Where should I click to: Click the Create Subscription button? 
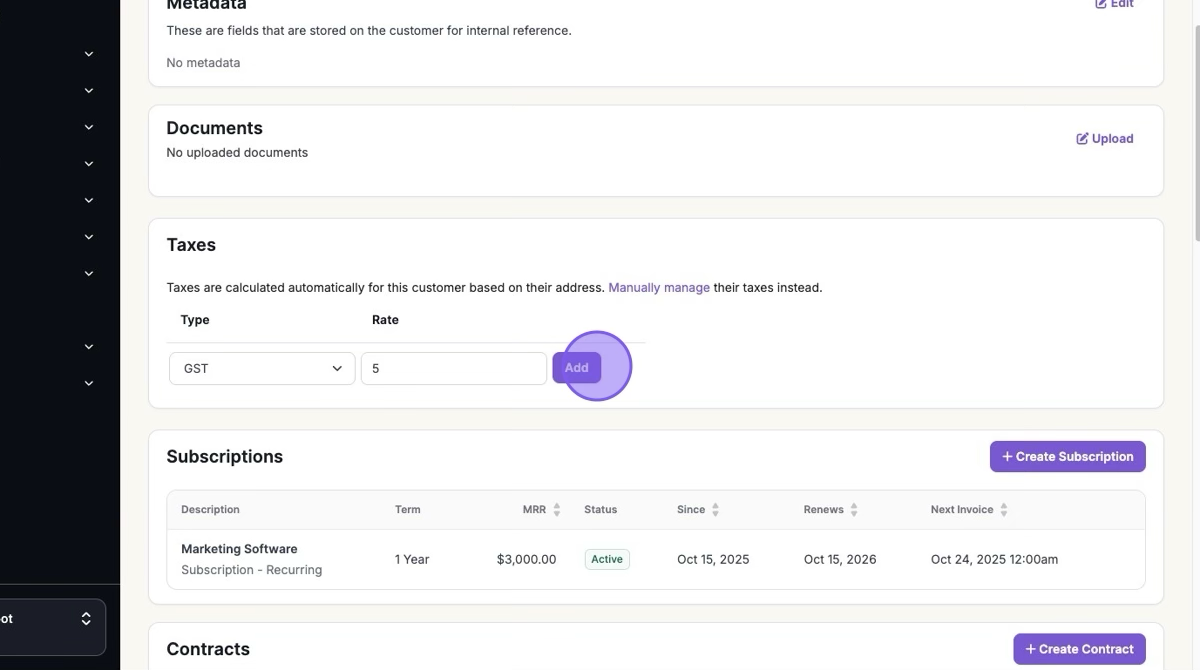pos(1067,457)
